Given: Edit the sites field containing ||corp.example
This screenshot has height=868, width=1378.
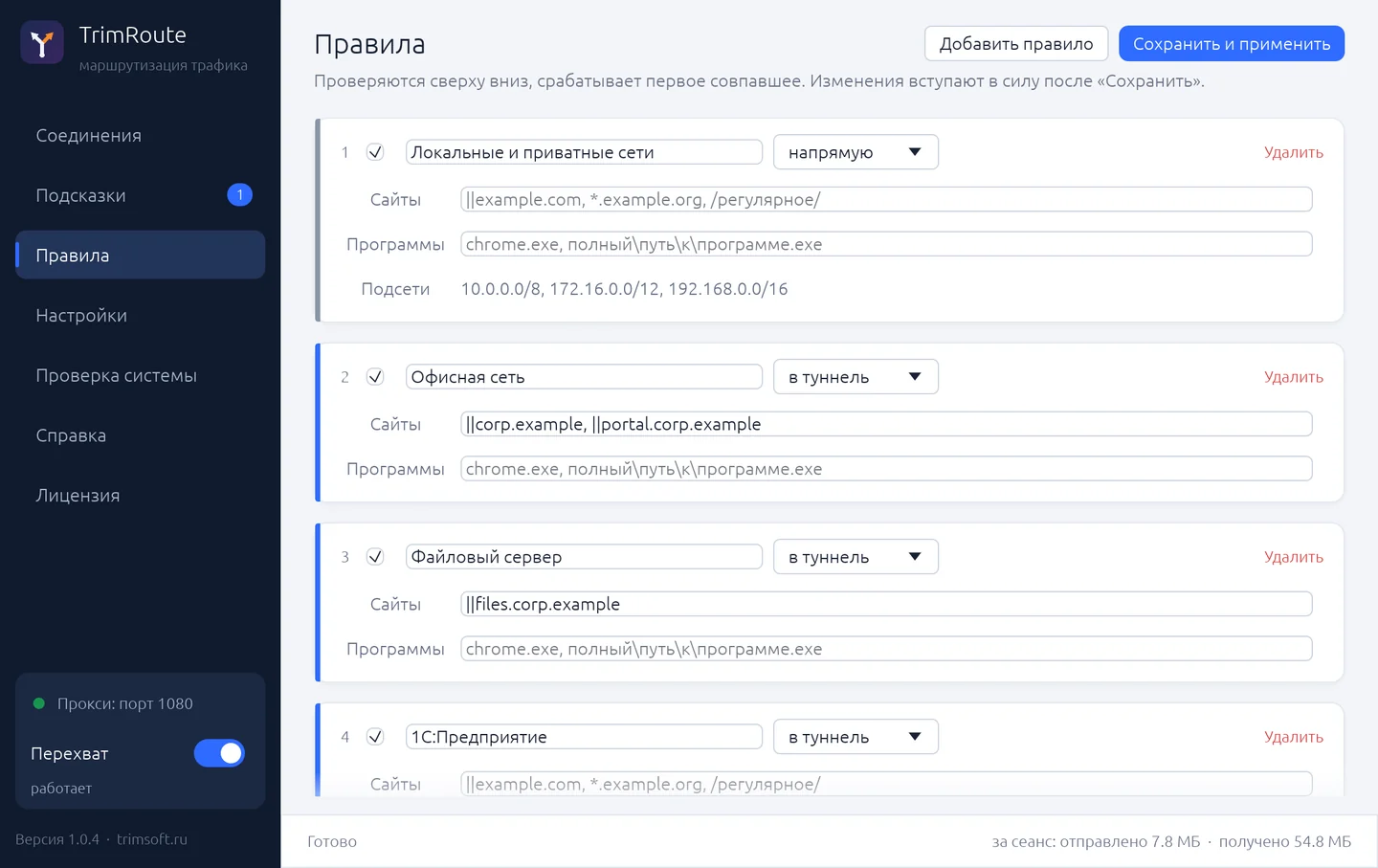Looking at the screenshot, I should click(886, 424).
